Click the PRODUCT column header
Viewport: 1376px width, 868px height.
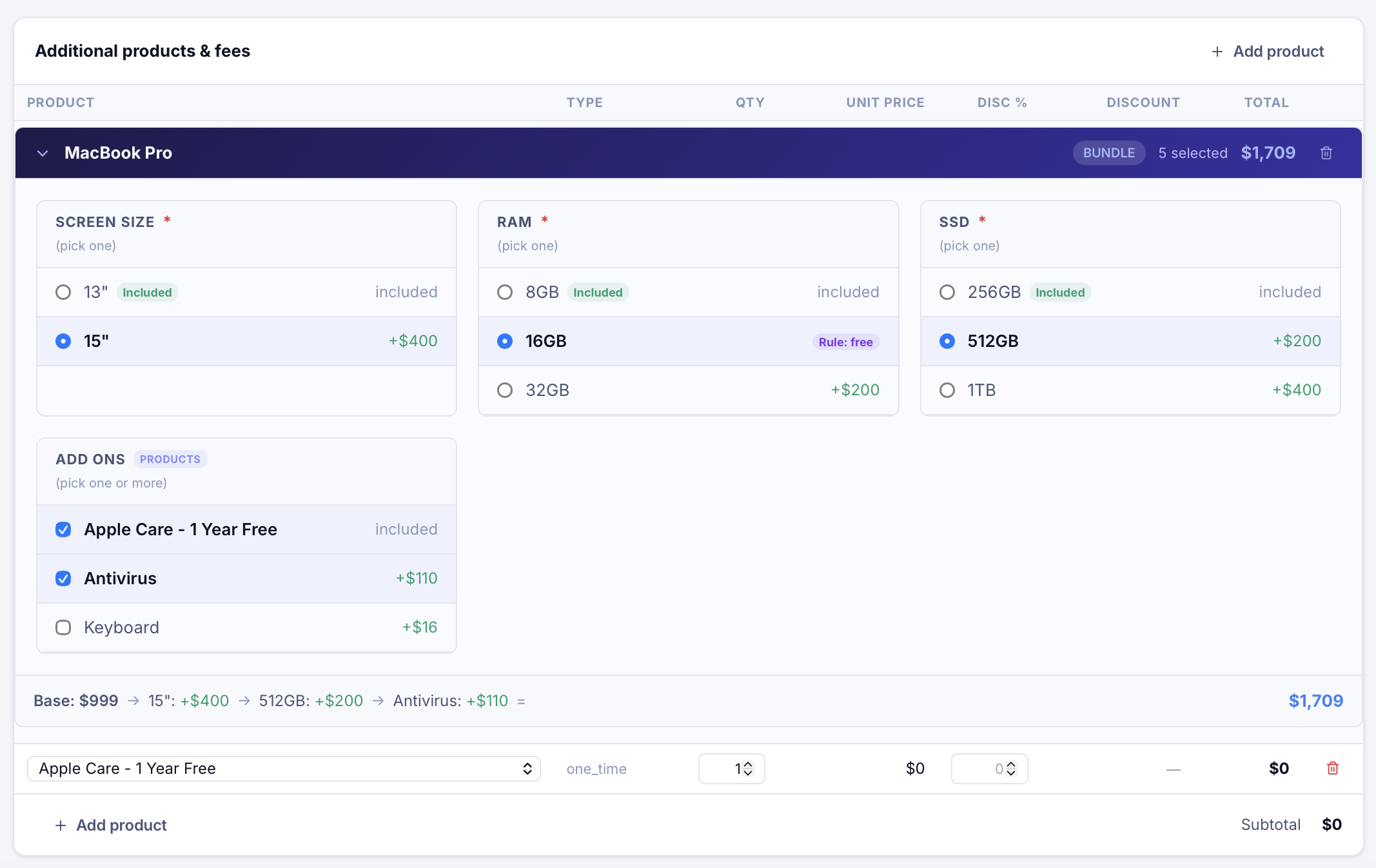click(61, 103)
